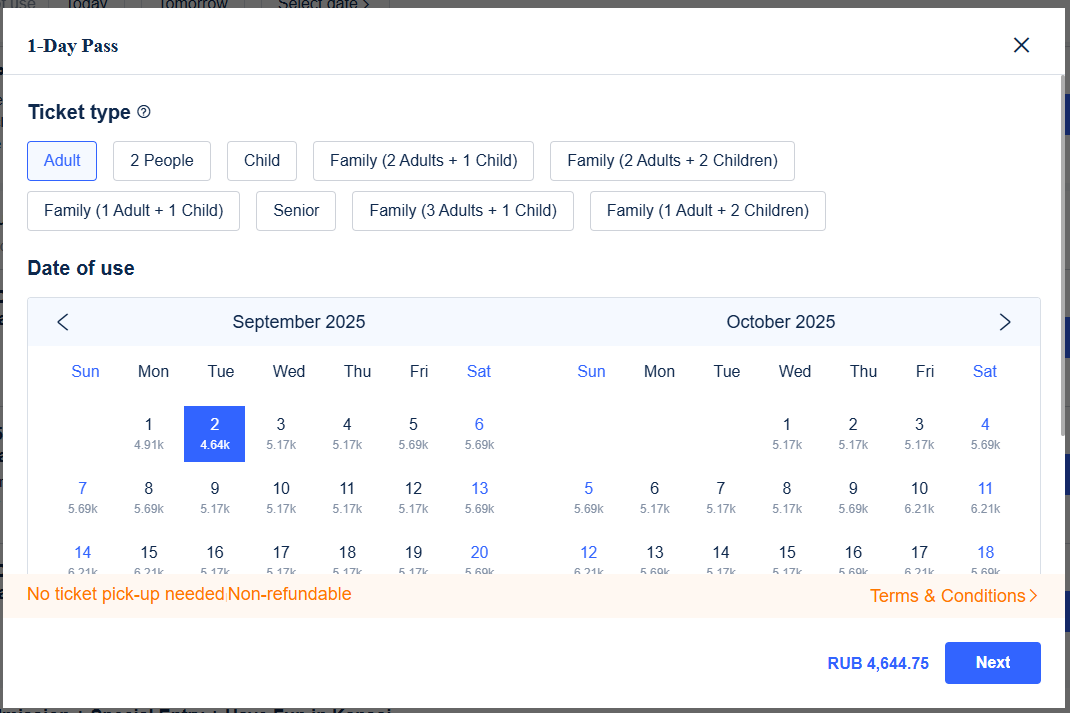The image size is (1070, 713).
Task: Open the Ticket type help icon
Action: click(x=144, y=112)
